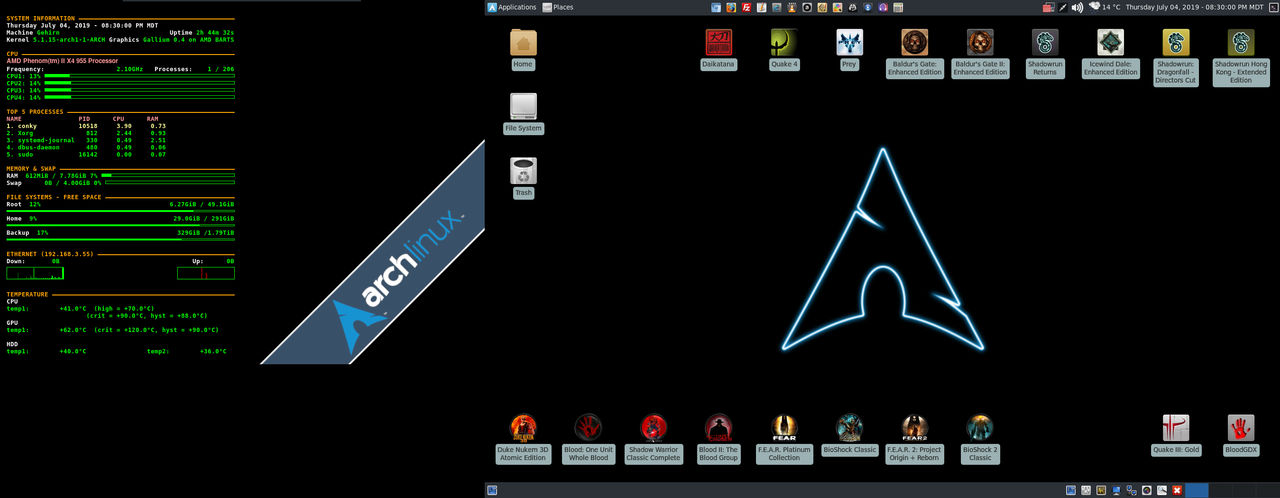
Task: Open the magnifier search icon in bottom panel
Action: 1162,490
